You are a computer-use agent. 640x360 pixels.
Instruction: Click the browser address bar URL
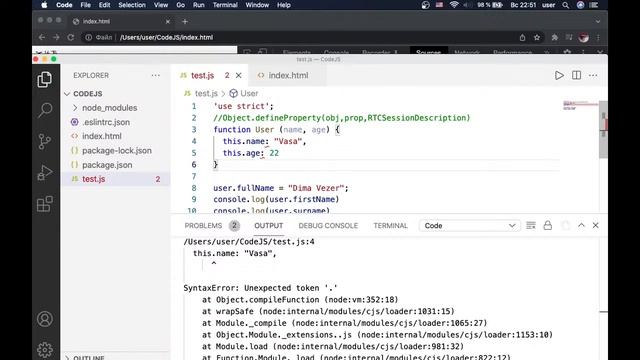click(x=167, y=37)
